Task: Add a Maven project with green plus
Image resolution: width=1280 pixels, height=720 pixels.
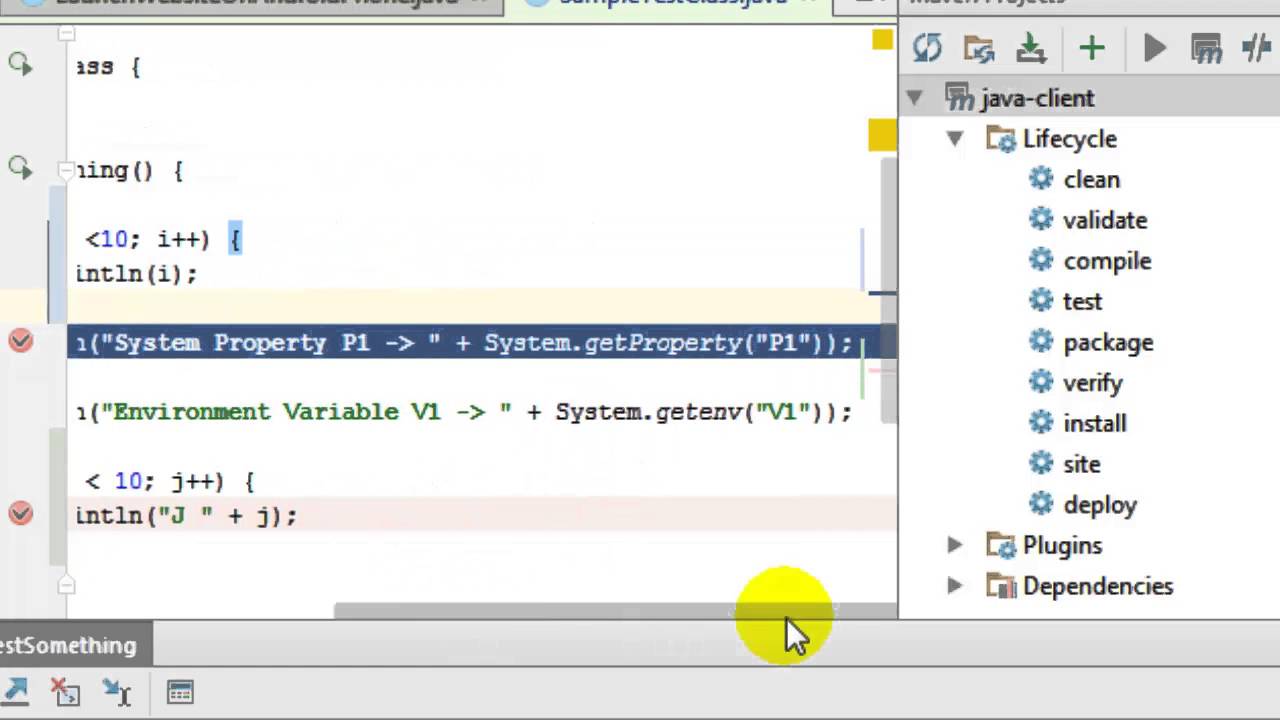Action: click(1091, 48)
